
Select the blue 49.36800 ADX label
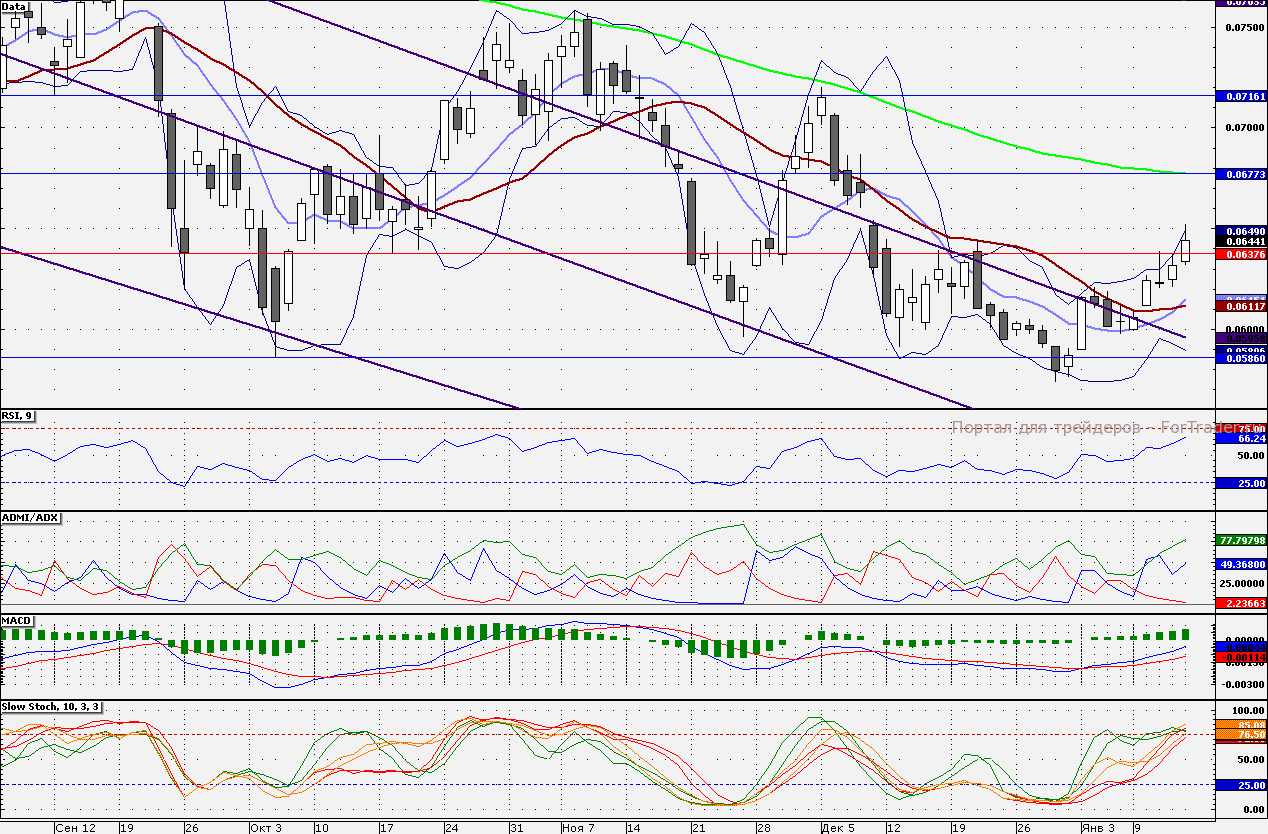click(1240, 564)
